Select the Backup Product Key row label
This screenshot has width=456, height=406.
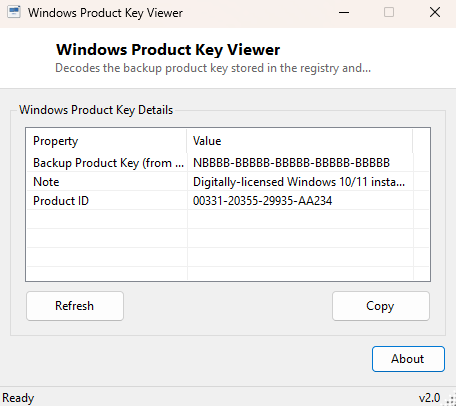coord(108,163)
